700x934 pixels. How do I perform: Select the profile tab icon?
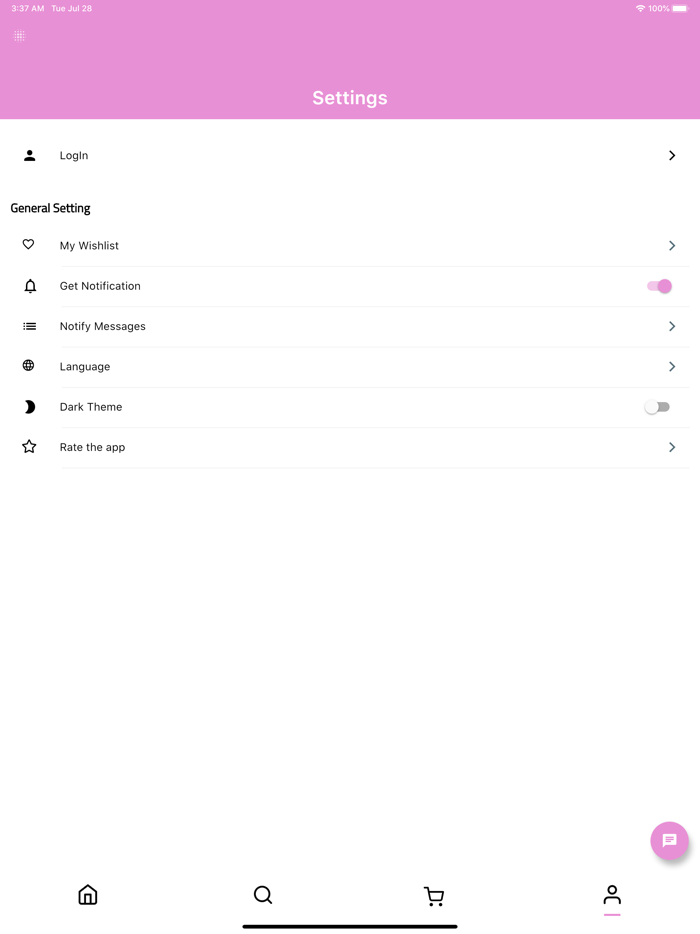(x=612, y=895)
